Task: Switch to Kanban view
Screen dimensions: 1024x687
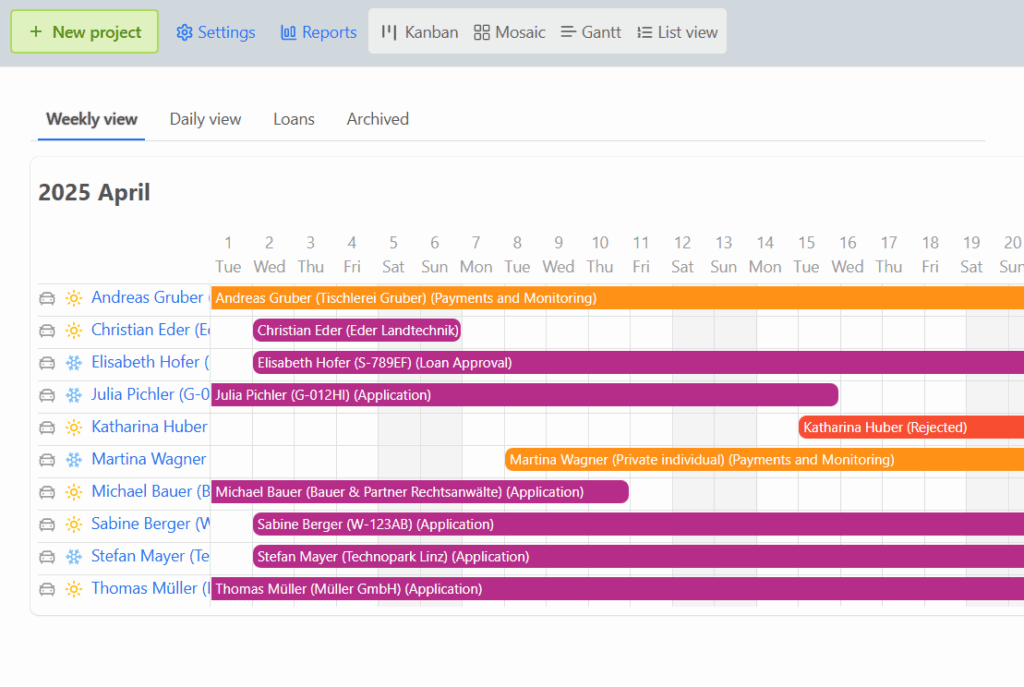Action: pos(419,32)
